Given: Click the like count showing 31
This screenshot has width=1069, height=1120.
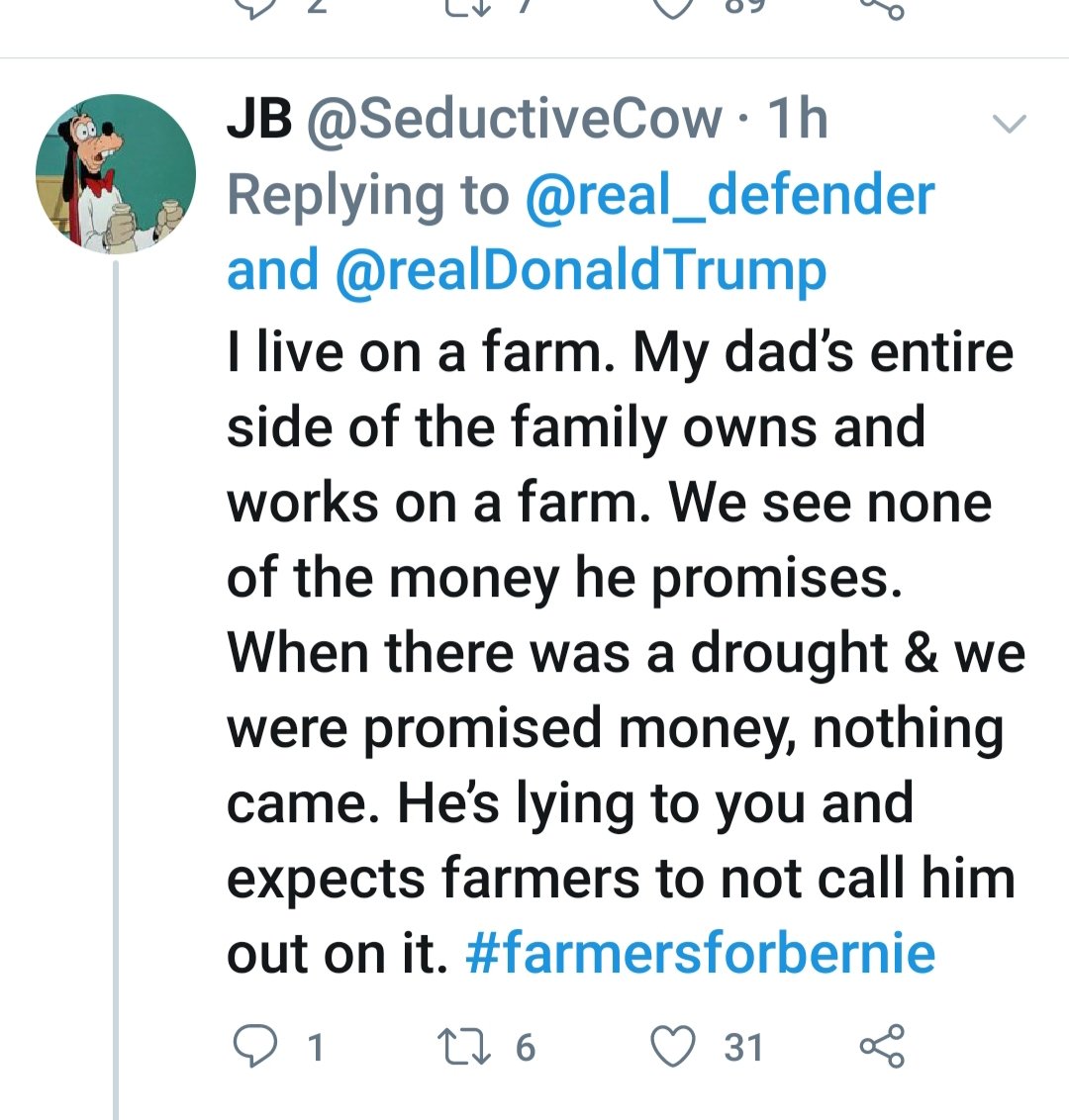Looking at the screenshot, I should coord(742,1047).
